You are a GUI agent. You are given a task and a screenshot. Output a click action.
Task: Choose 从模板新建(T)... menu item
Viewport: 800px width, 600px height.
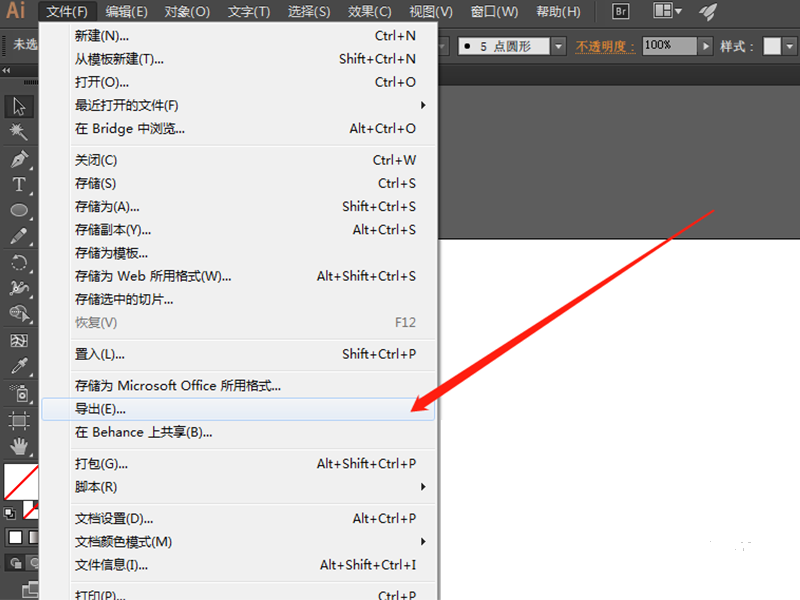click(x=238, y=59)
